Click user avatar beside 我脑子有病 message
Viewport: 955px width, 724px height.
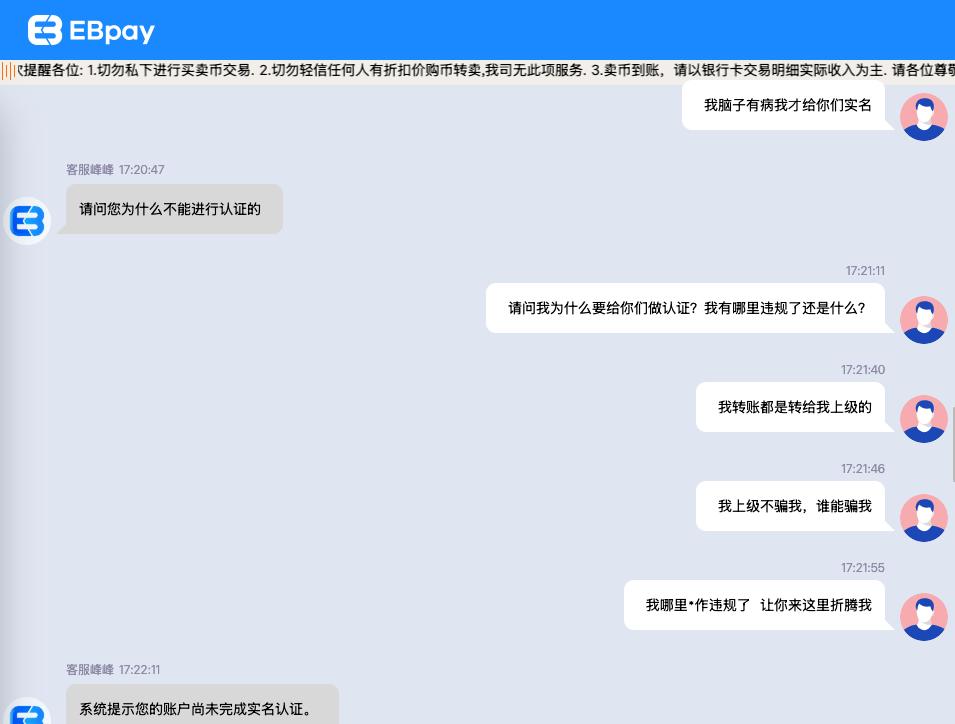point(924,117)
